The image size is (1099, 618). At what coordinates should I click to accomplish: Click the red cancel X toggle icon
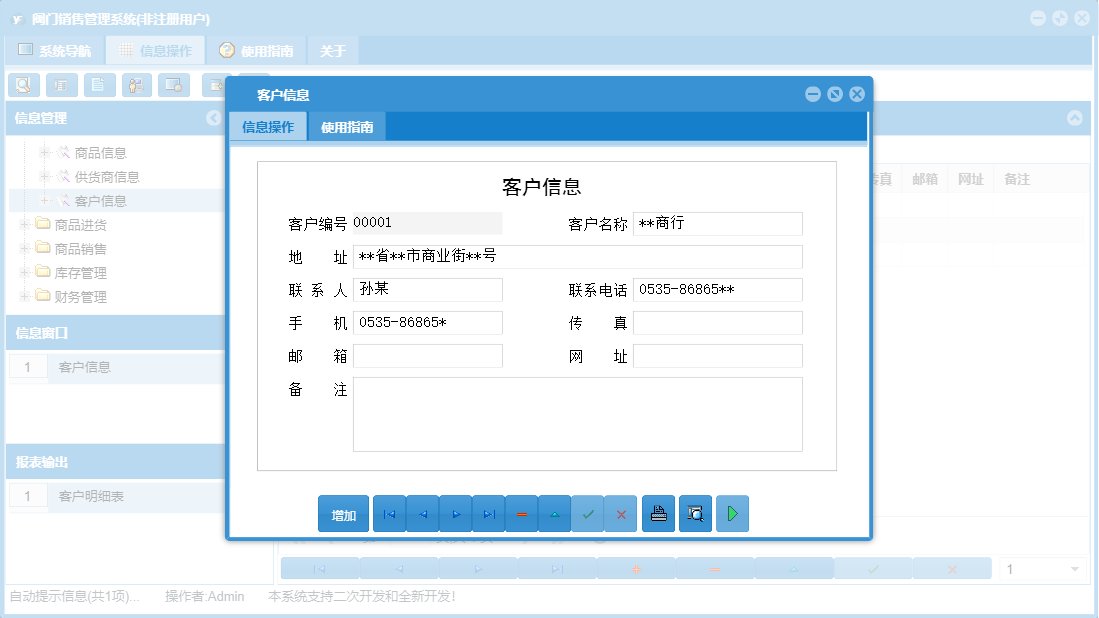[x=621, y=513]
